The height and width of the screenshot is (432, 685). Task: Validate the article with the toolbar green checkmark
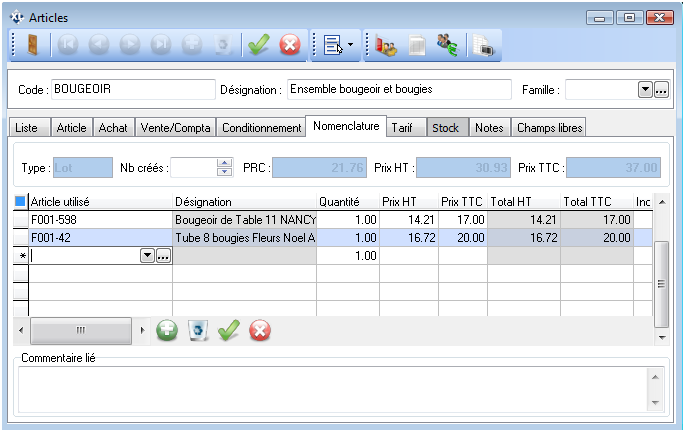tap(260, 45)
